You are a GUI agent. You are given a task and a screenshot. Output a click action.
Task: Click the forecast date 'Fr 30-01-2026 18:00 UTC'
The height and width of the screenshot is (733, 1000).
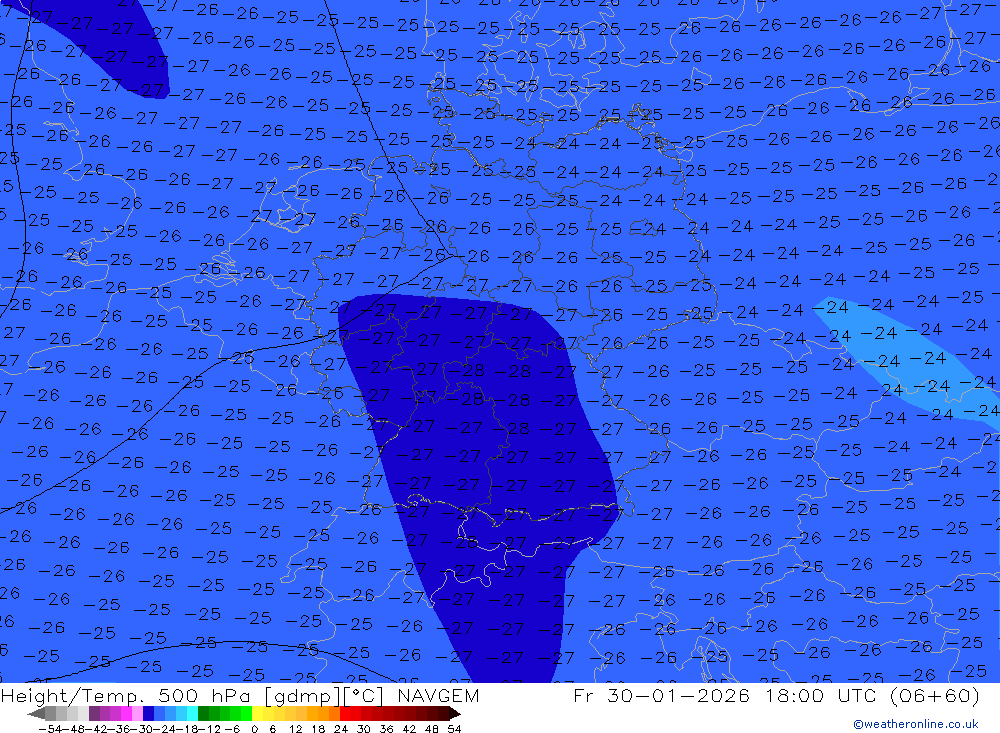pyautogui.click(x=725, y=695)
